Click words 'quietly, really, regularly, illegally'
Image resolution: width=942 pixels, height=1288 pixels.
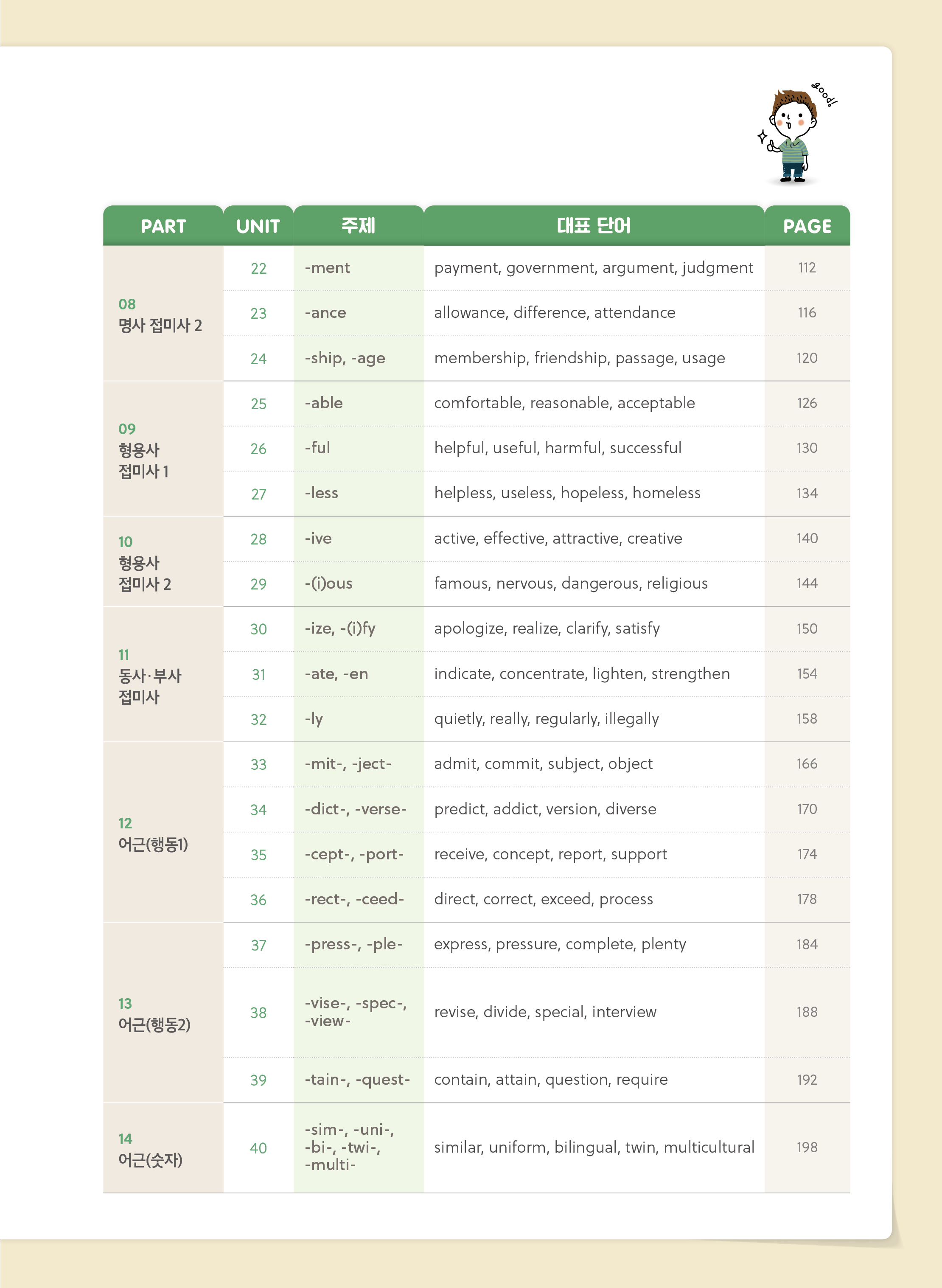tap(546, 718)
